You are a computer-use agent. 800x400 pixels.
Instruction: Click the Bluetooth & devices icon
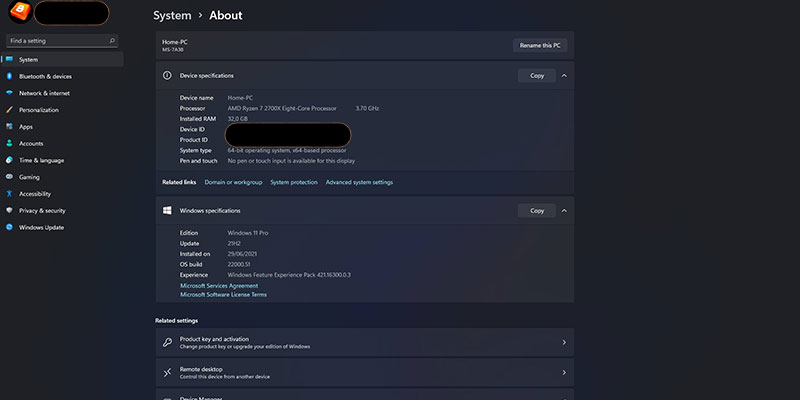(x=9, y=77)
